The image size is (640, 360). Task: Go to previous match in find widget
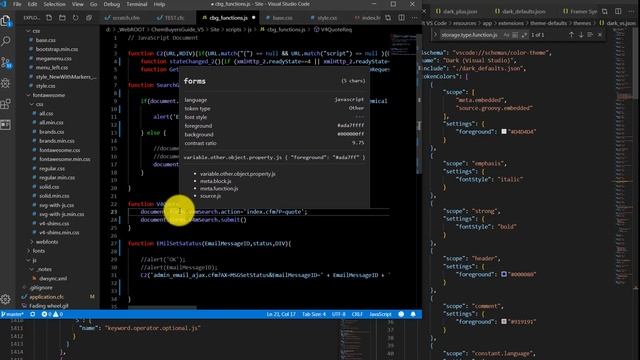[571, 35]
